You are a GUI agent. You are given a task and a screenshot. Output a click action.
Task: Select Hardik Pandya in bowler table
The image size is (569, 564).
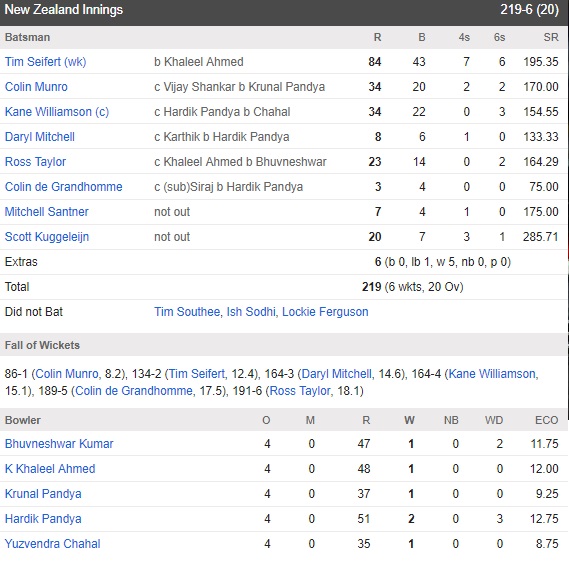[x=43, y=519]
